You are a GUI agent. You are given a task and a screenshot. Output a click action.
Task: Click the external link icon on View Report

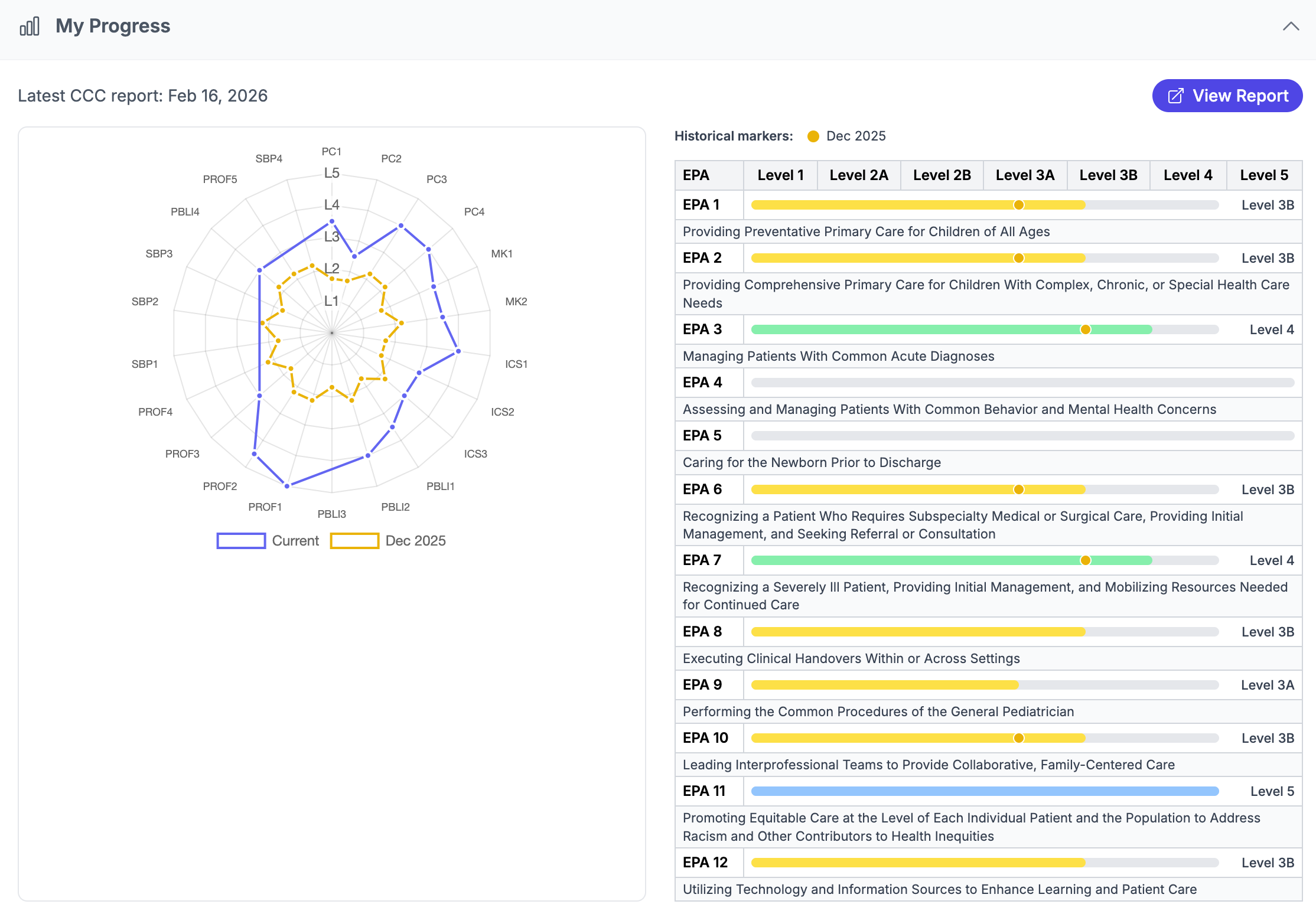tap(1175, 95)
